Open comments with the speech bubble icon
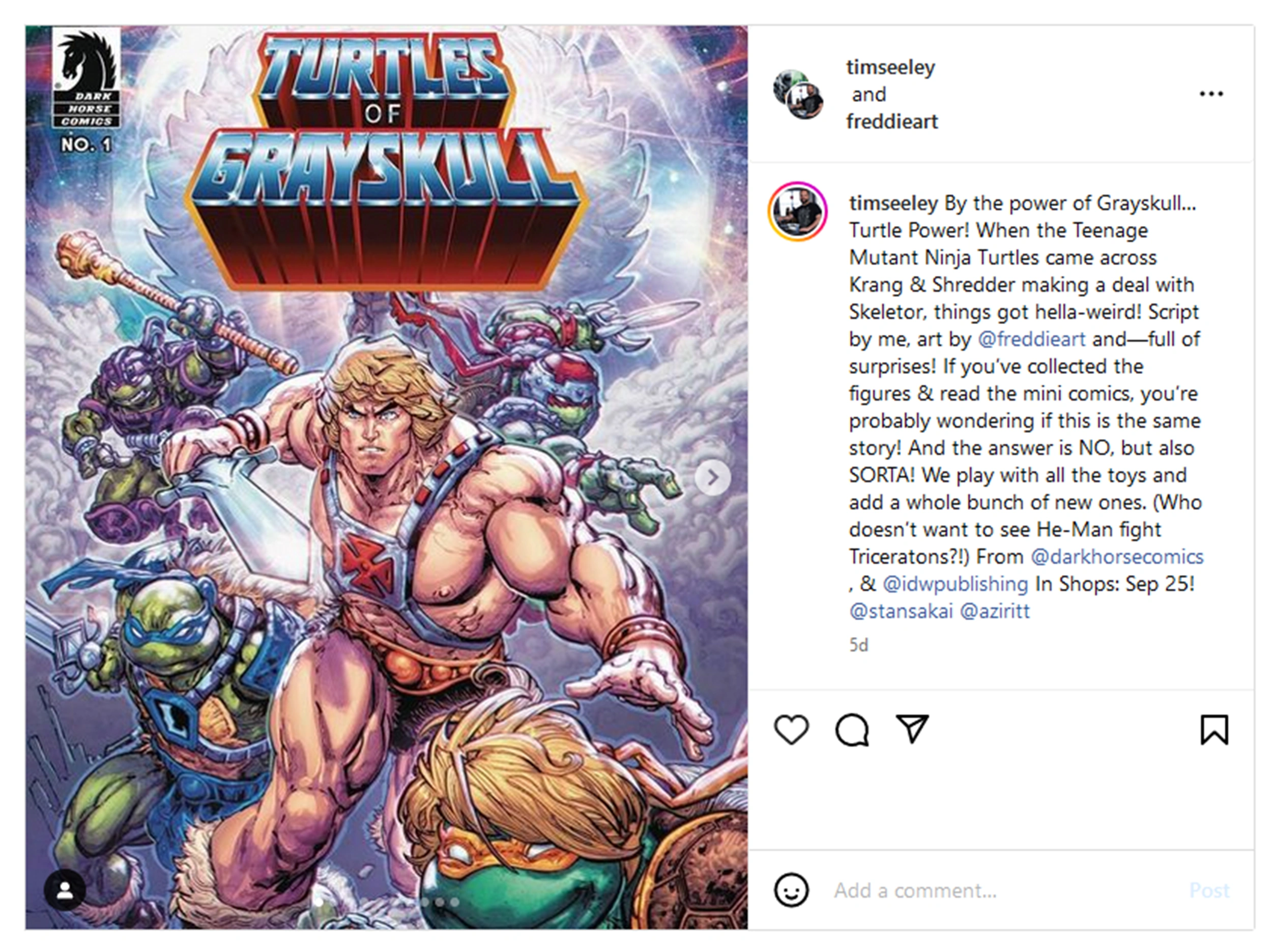The width and height of the screenshot is (1272, 952). coord(852,729)
